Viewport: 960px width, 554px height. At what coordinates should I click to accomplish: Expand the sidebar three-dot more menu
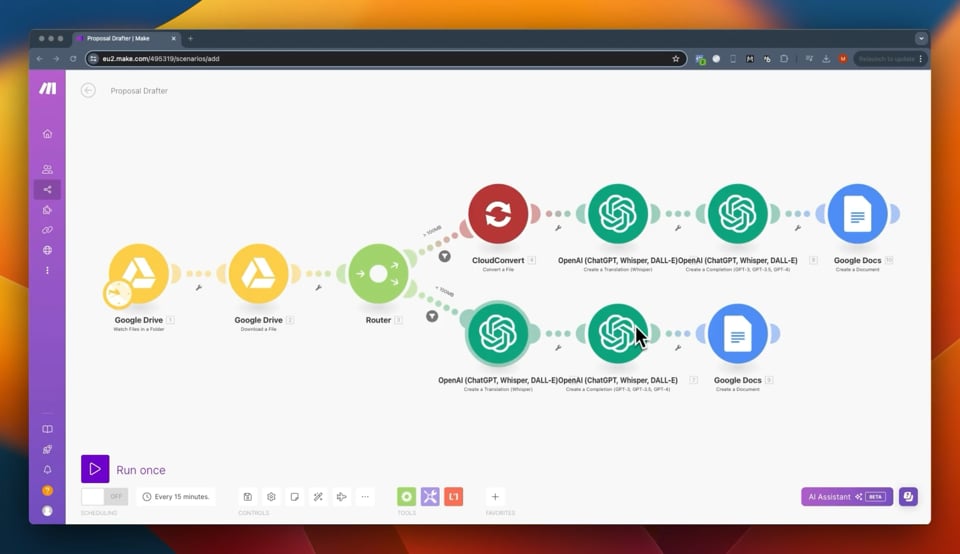click(47, 270)
